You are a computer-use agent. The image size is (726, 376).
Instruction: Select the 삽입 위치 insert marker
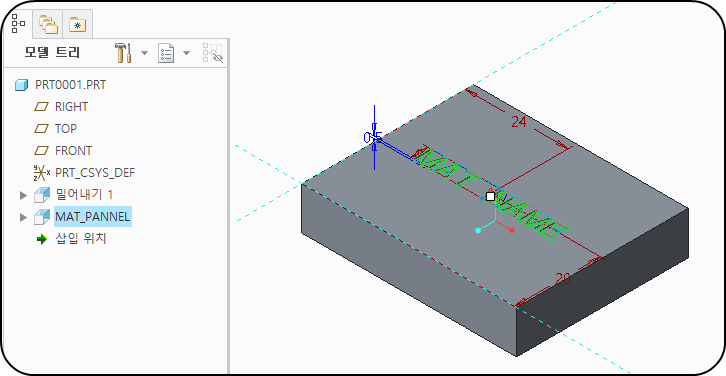pos(81,239)
